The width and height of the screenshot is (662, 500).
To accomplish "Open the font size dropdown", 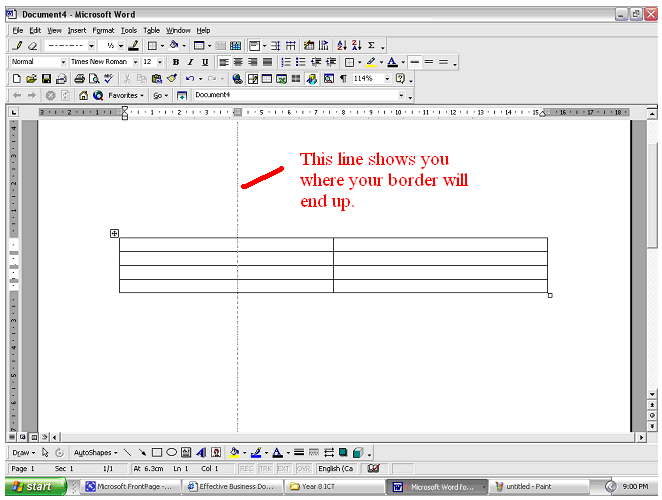I will [160, 62].
